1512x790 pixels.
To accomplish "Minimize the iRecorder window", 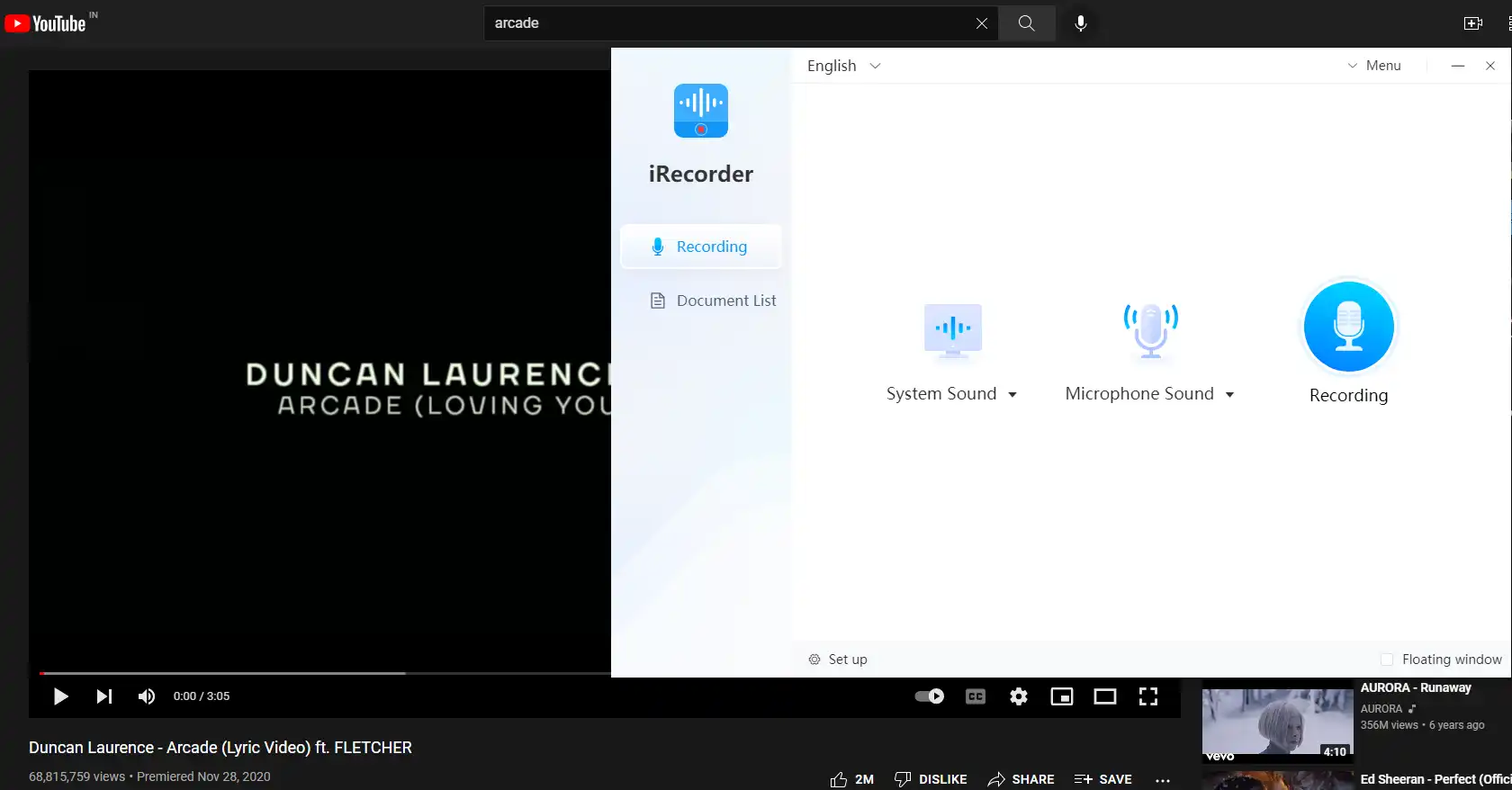I will click(1458, 66).
